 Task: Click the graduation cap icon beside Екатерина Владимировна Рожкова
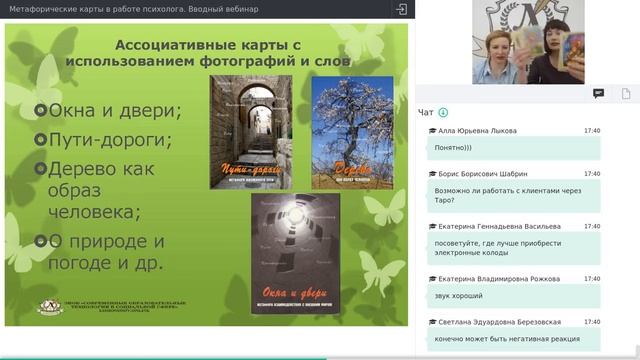[x=432, y=279]
